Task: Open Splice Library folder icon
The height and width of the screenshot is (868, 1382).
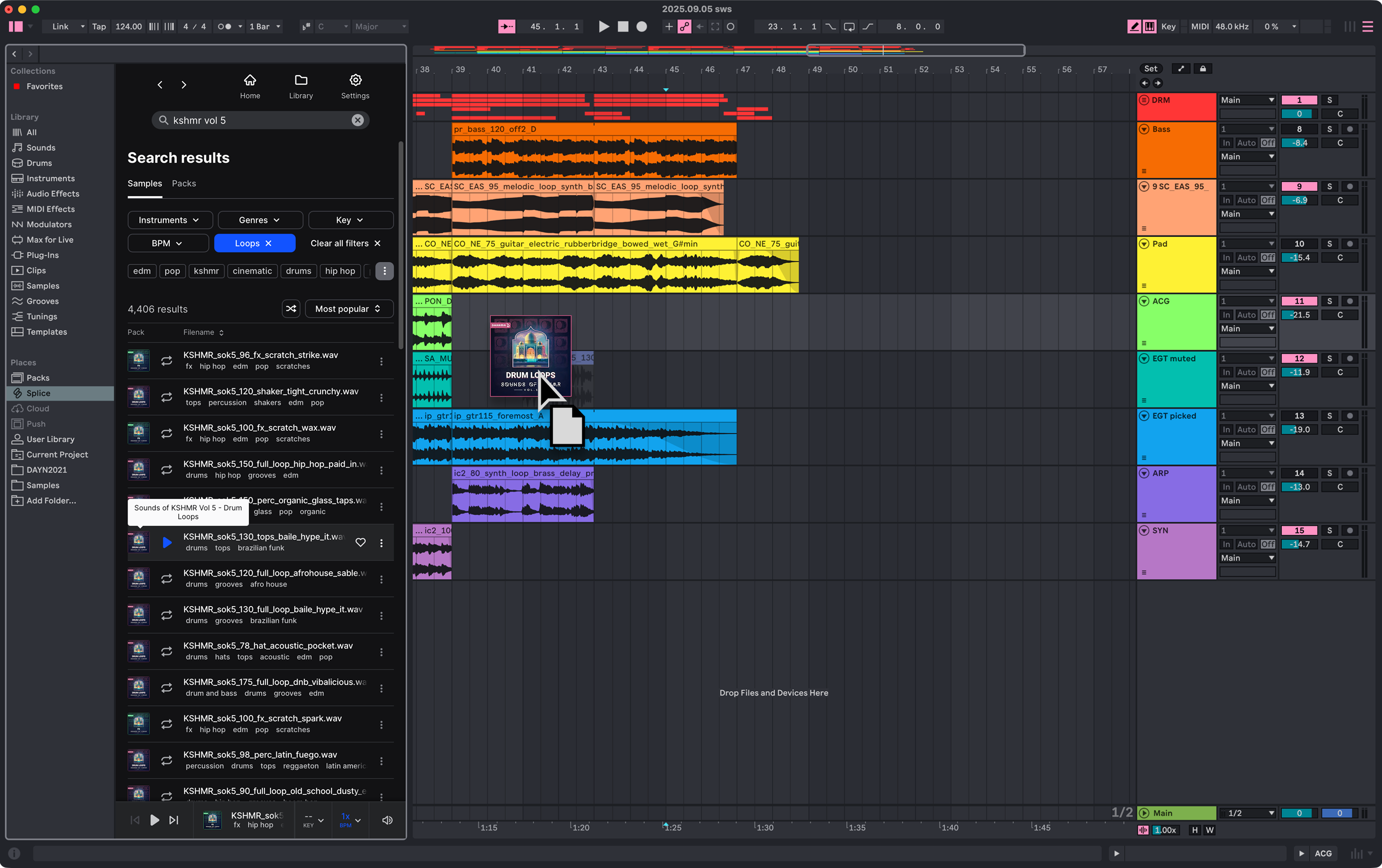Action: (301, 86)
